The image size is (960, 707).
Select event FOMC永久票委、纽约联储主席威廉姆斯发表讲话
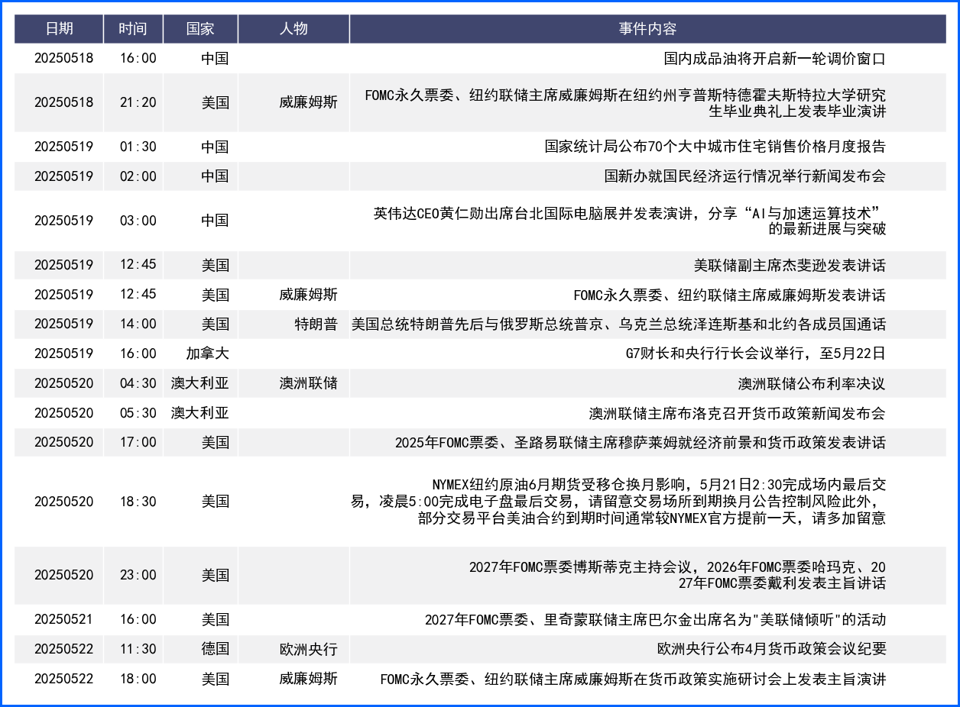point(729,295)
